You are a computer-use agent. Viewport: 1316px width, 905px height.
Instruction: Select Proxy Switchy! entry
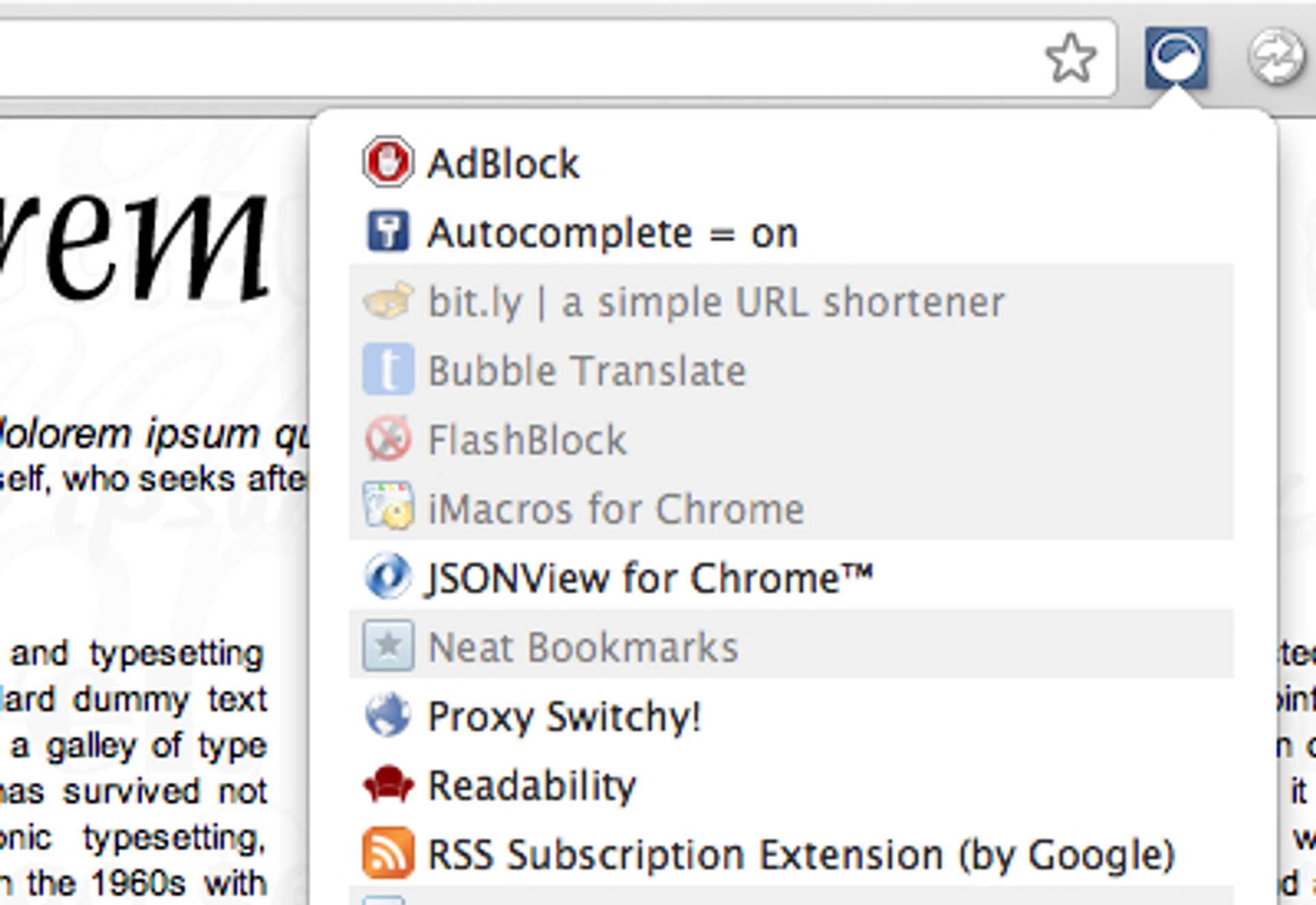coord(564,716)
